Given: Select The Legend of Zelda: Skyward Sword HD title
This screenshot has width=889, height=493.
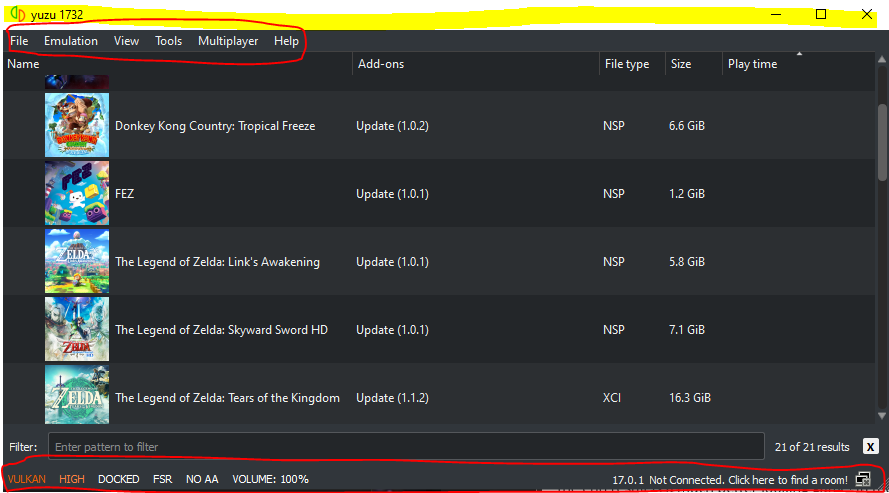Looking at the screenshot, I should coord(221,330).
